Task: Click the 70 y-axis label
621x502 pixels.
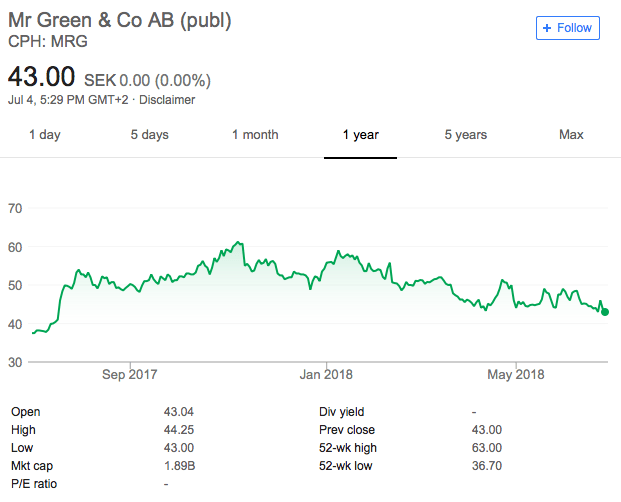Action: coord(15,208)
